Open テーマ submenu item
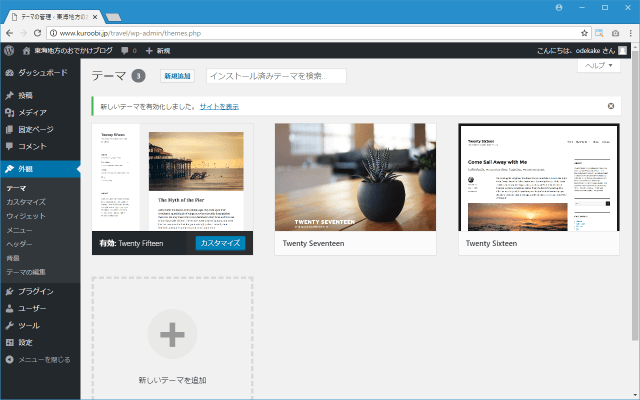Viewport: 640px width, 400px height. pos(16,188)
